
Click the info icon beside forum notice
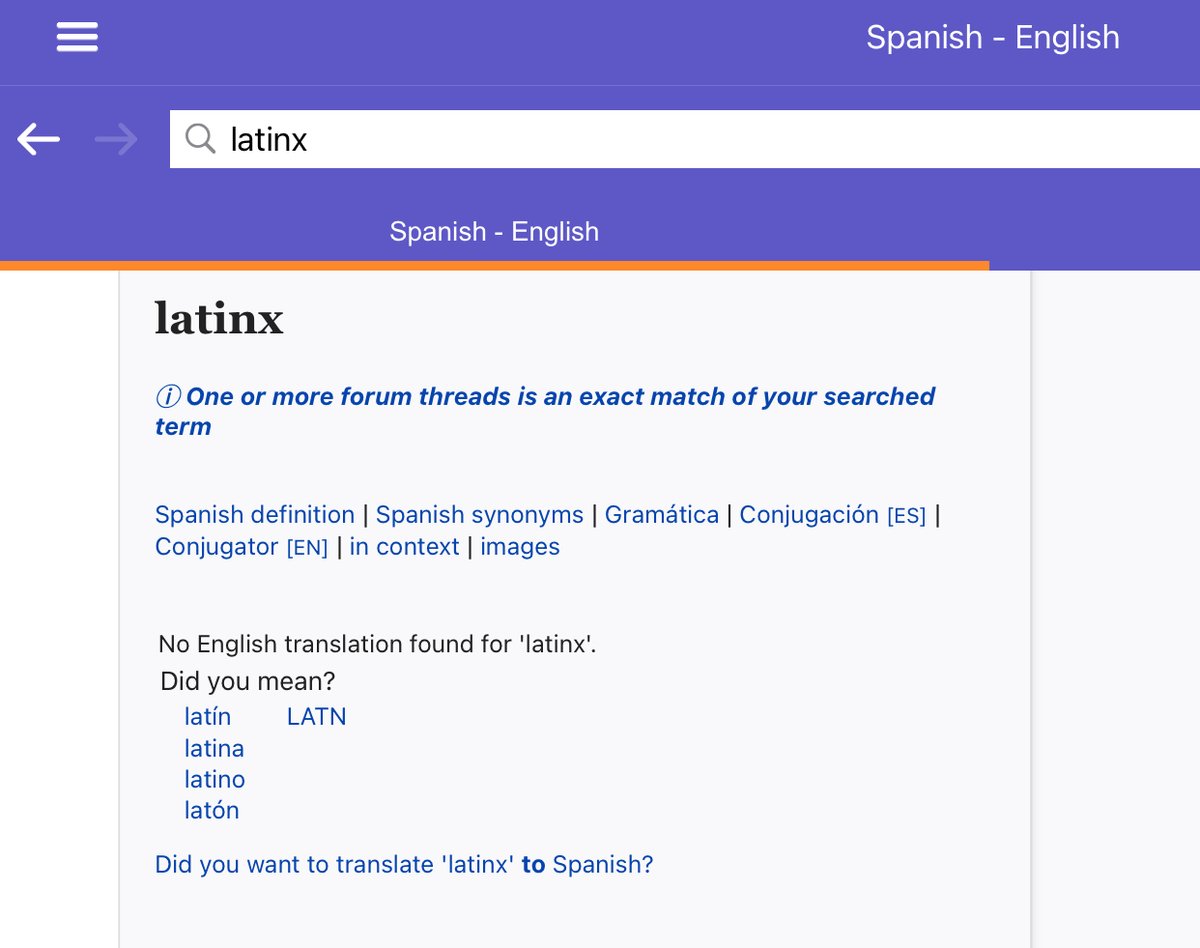(x=168, y=397)
